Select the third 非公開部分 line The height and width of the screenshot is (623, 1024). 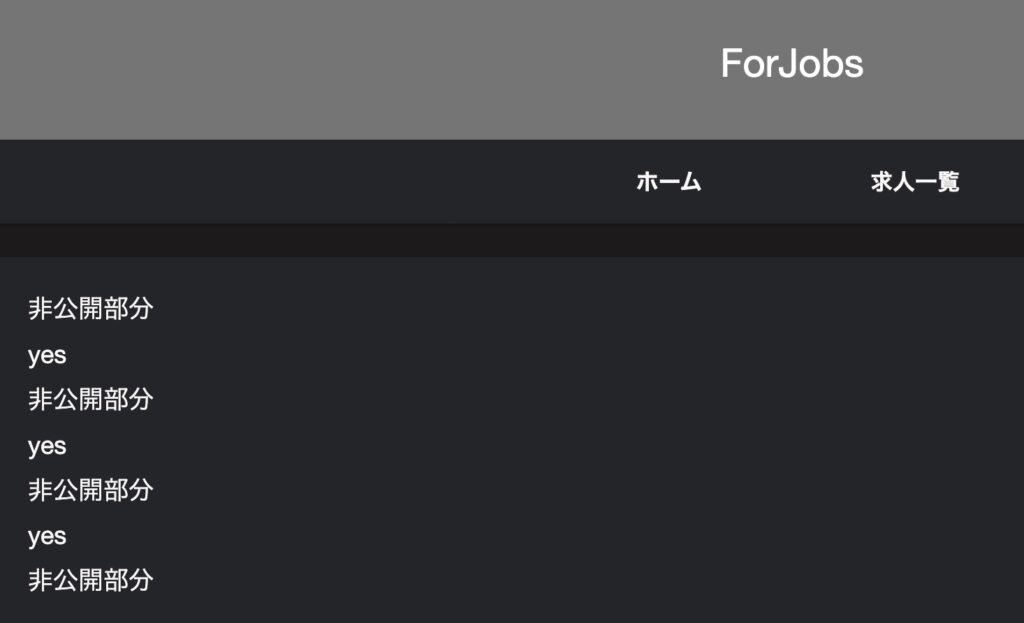[90, 491]
